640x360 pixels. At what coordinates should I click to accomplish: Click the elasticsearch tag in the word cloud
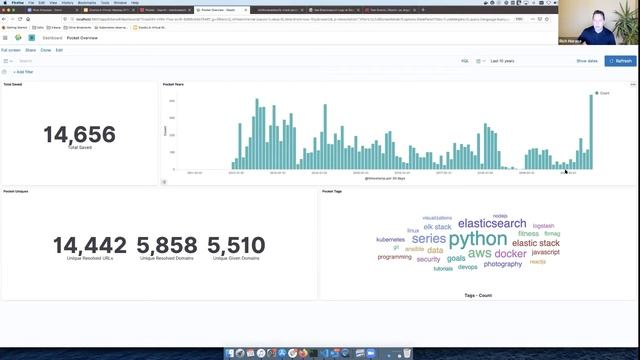pyautogui.click(x=492, y=224)
